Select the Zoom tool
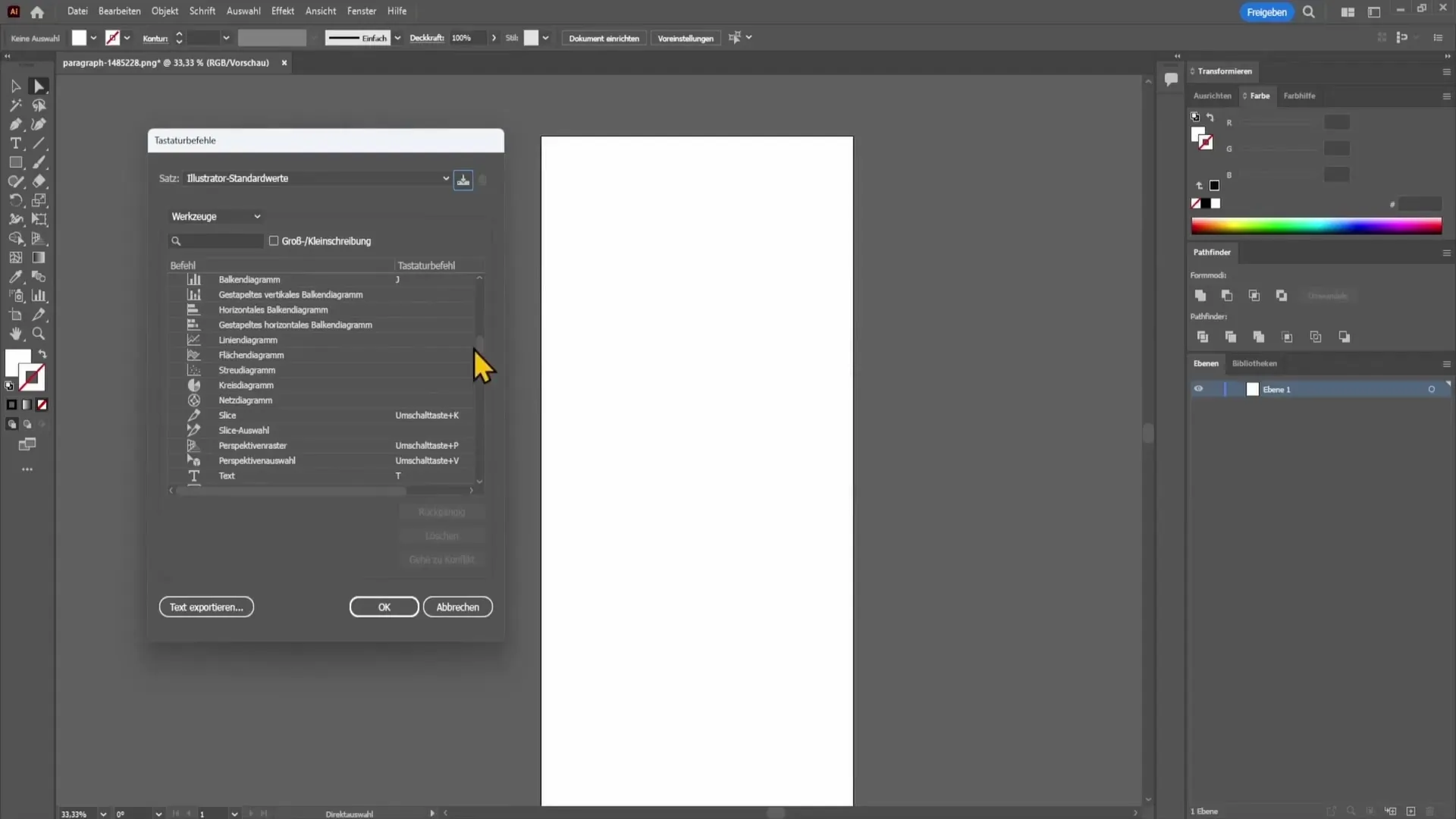Screen dimensions: 1456x819 pos(39,334)
